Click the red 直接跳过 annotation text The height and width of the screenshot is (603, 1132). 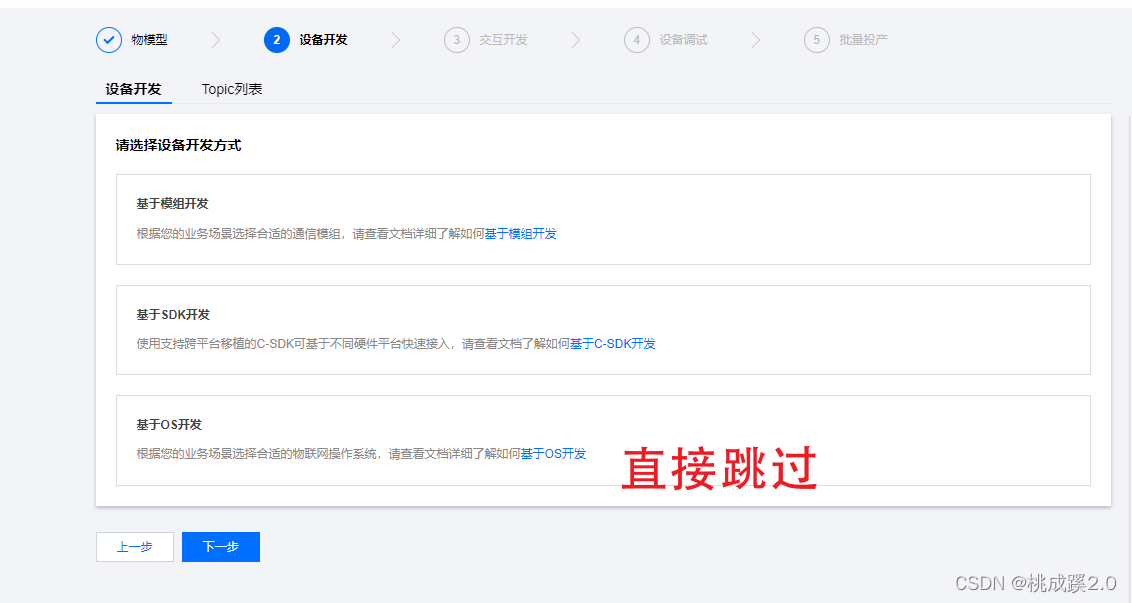tap(720, 466)
